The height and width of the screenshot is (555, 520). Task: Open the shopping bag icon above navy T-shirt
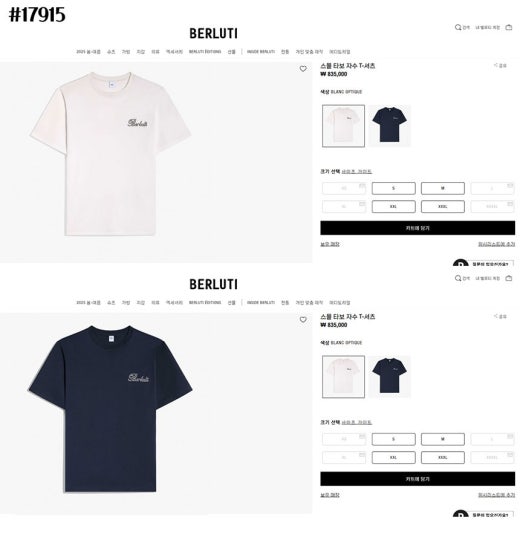click(x=509, y=278)
